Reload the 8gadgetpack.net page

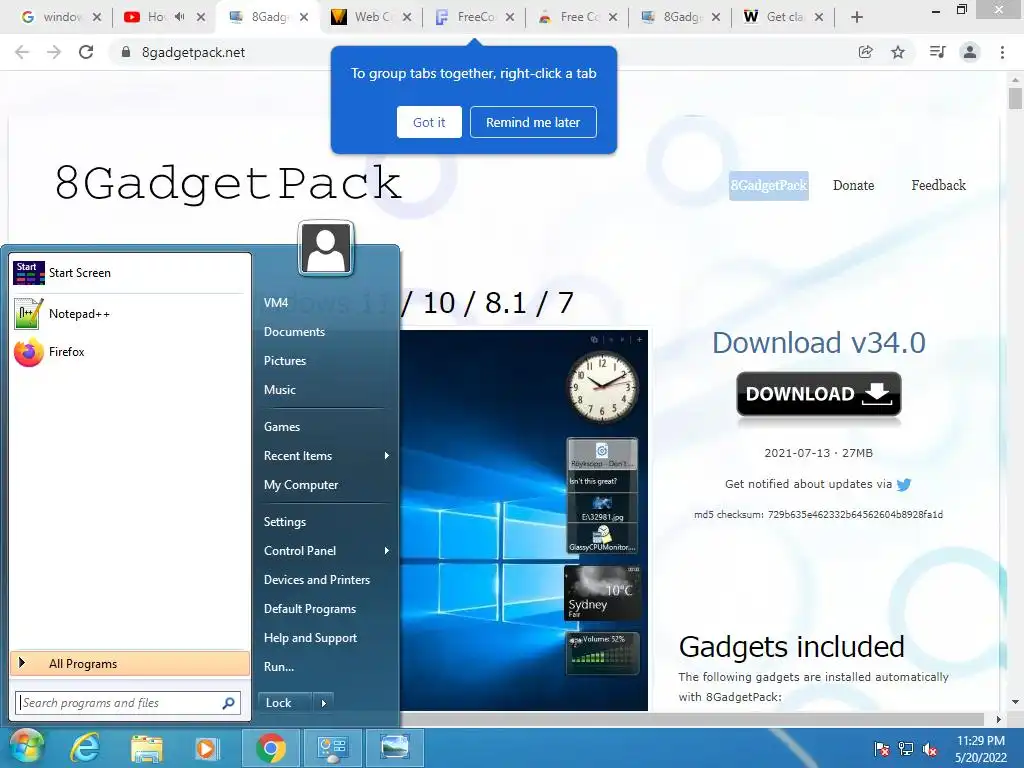(86, 52)
